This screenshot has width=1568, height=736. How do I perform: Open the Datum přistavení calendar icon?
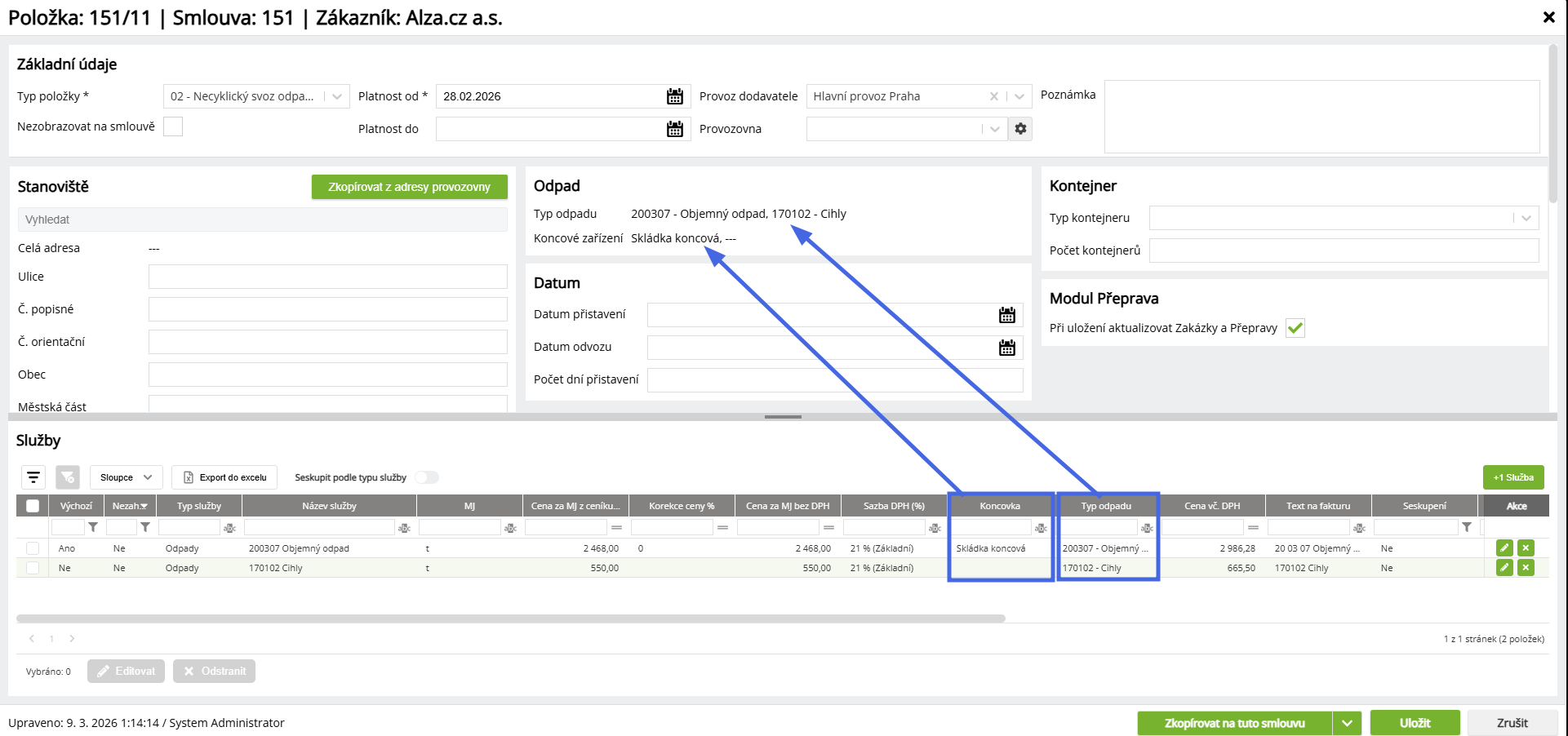pyautogui.click(x=1007, y=315)
